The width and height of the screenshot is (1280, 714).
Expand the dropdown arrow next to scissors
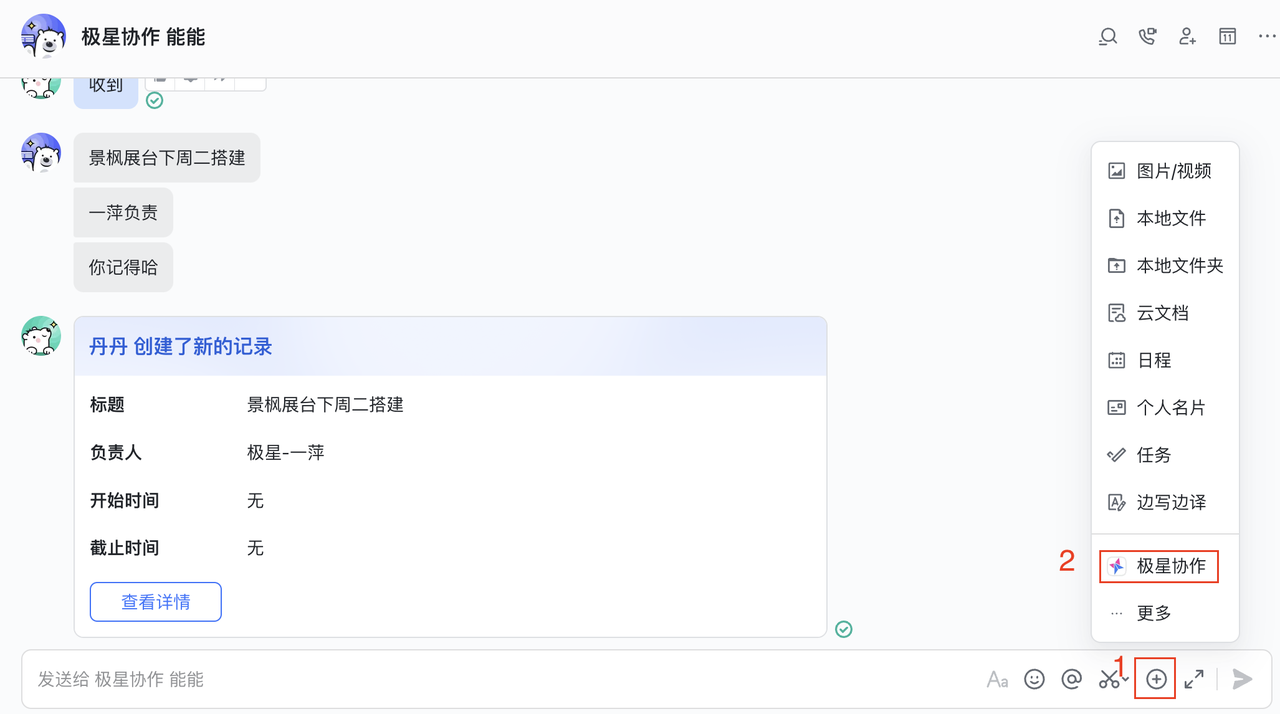(1126, 680)
